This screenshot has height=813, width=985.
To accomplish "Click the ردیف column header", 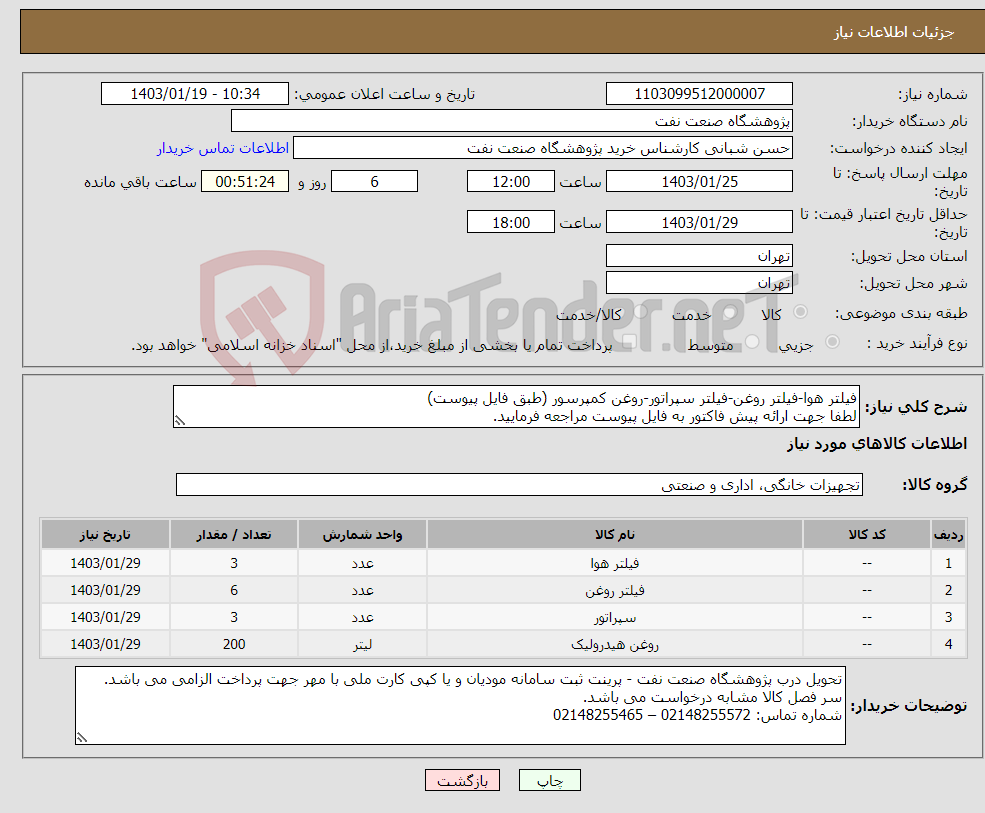I will click(x=948, y=535).
